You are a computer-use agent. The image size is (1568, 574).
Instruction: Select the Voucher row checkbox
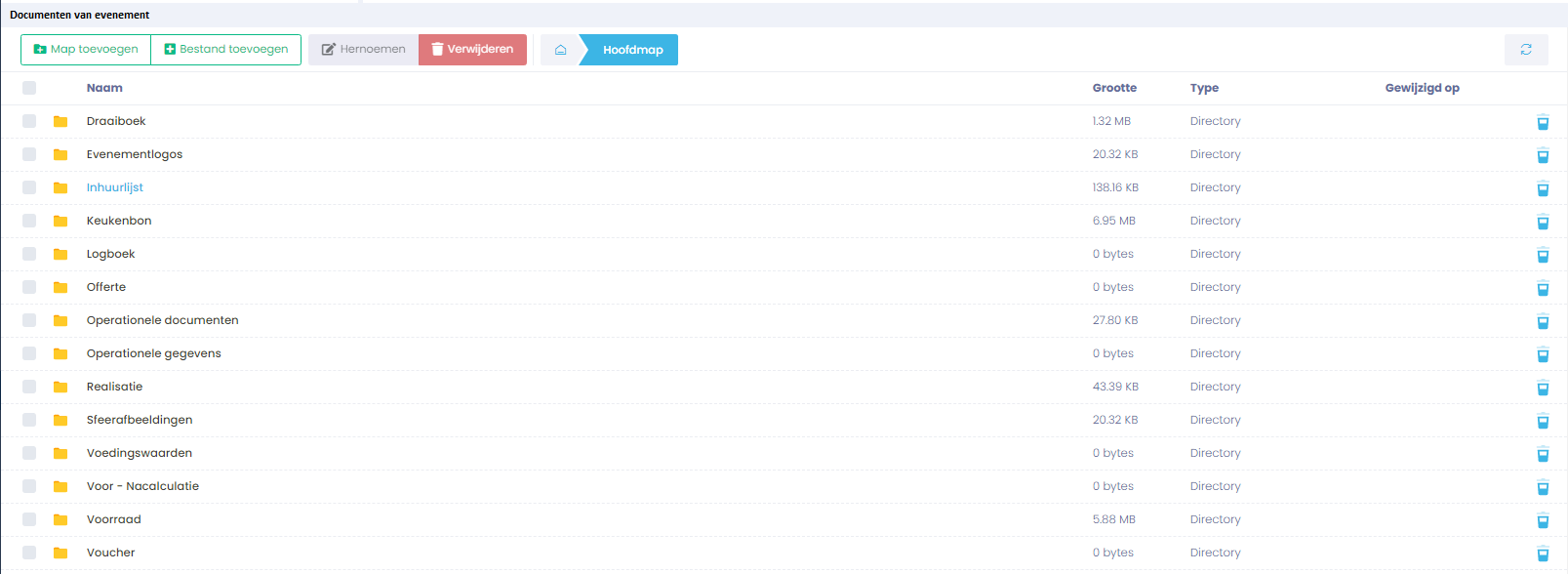29,553
